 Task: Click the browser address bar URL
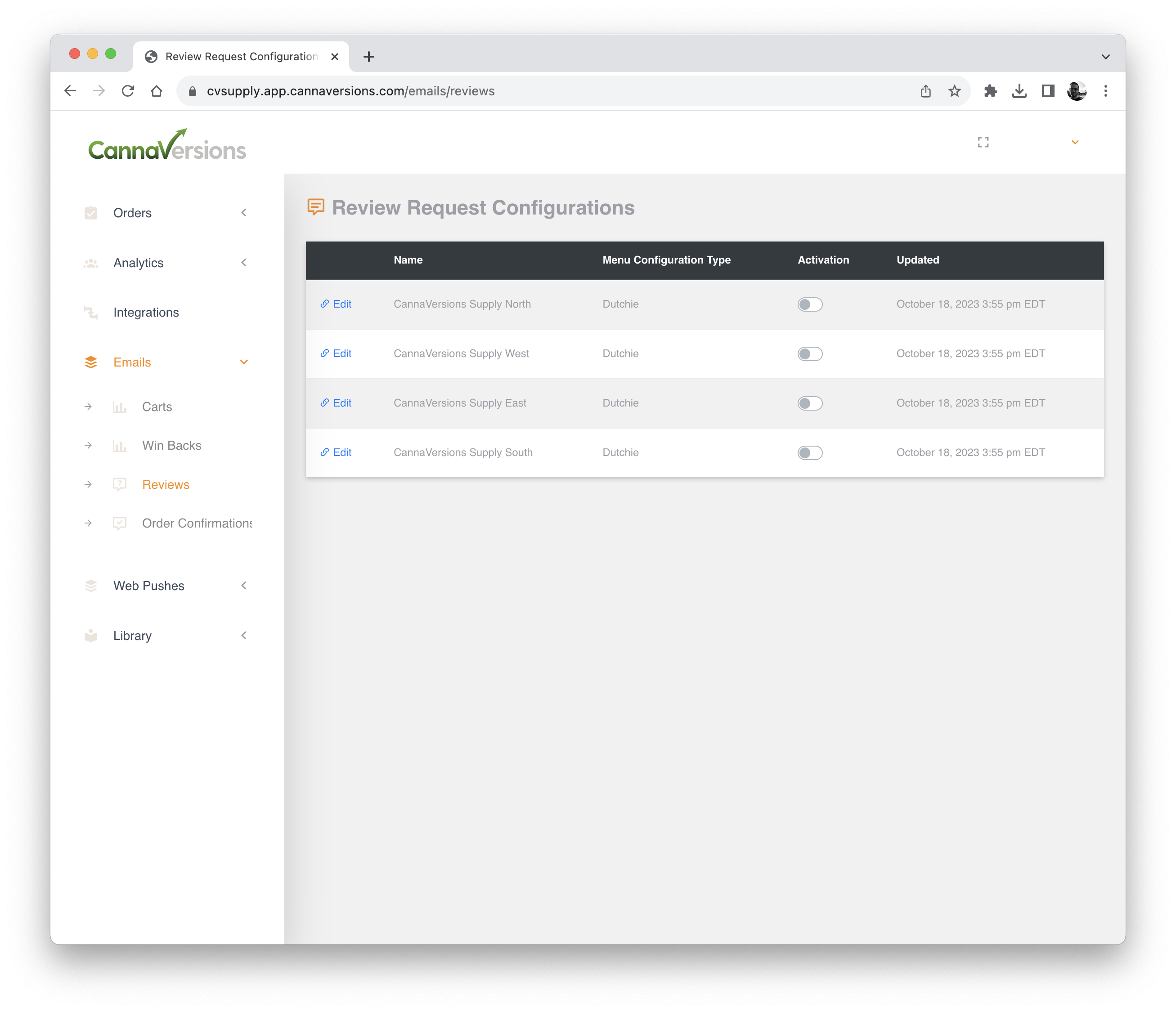(x=351, y=91)
